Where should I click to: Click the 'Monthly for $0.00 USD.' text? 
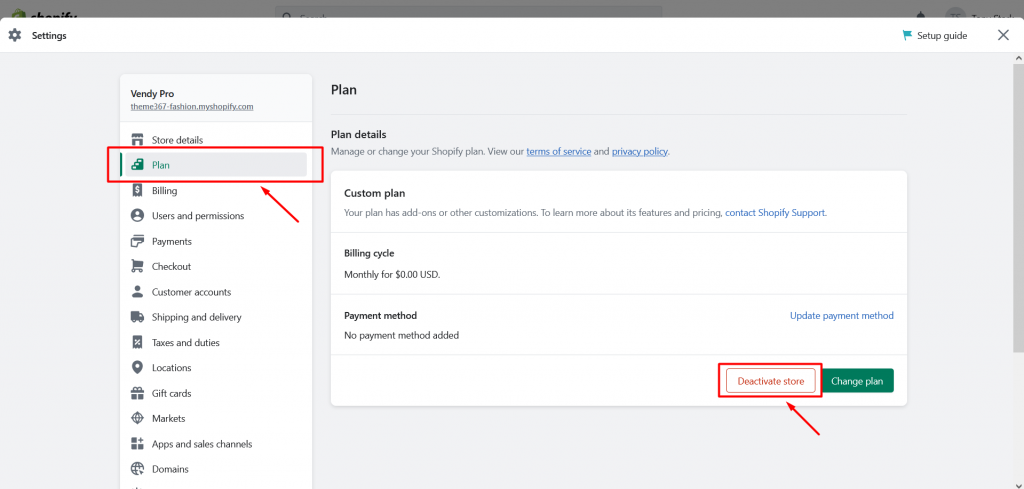click(392, 275)
